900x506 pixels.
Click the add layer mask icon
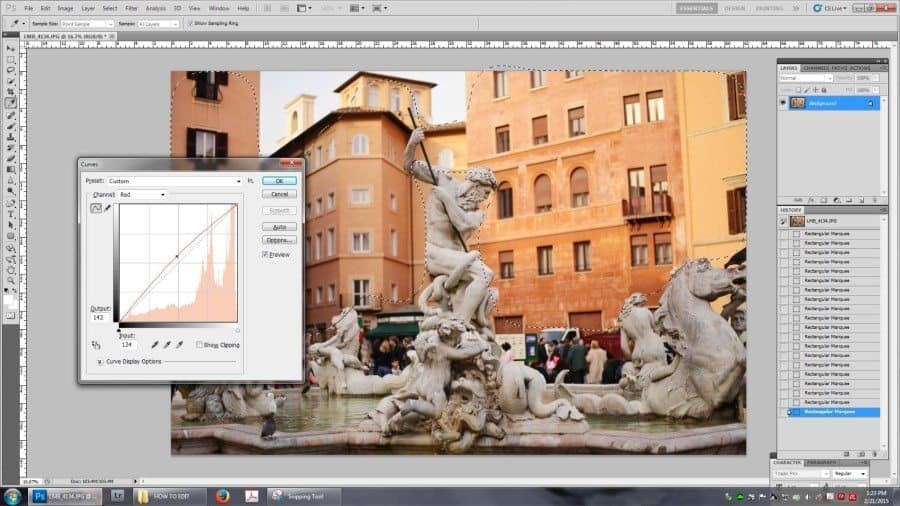[x=824, y=200]
